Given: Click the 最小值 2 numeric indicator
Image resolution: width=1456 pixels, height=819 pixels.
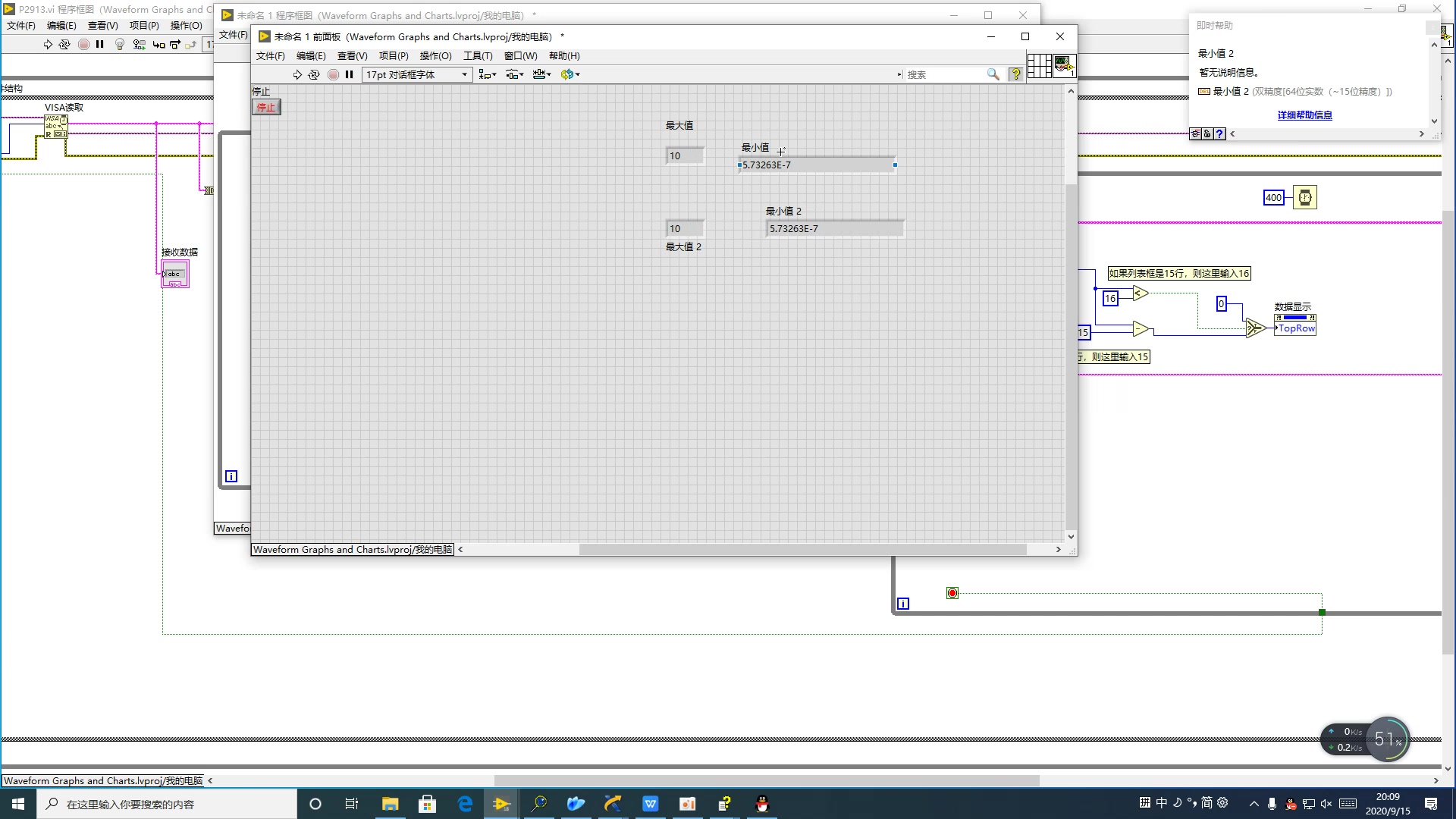Looking at the screenshot, I should (x=834, y=229).
